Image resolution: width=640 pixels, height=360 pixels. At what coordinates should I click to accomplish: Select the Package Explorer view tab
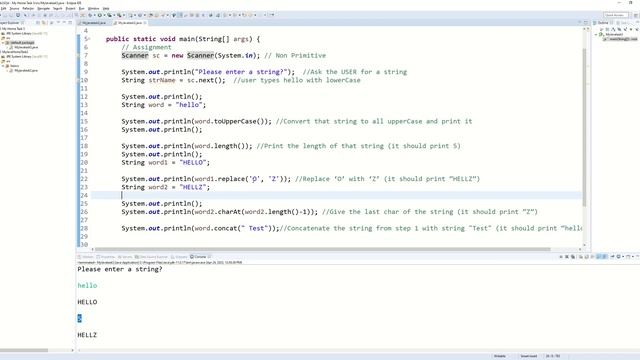10,23
